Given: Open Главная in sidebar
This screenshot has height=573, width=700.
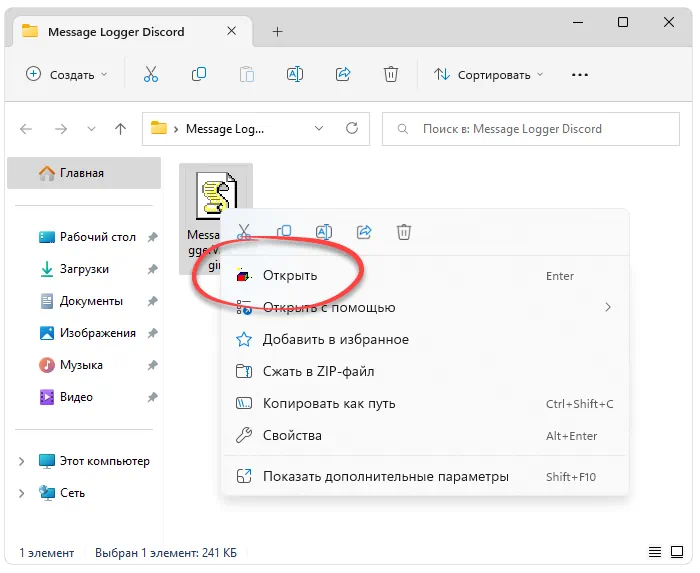Looking at the screenshot, I should click(x=84, y=173).
